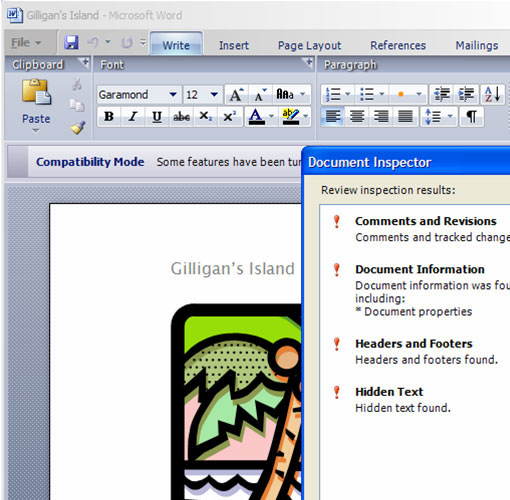The width and height of the screenshot is (510, 500).
Task: Open the Bullets dropdown arrow
Action: 382,95
